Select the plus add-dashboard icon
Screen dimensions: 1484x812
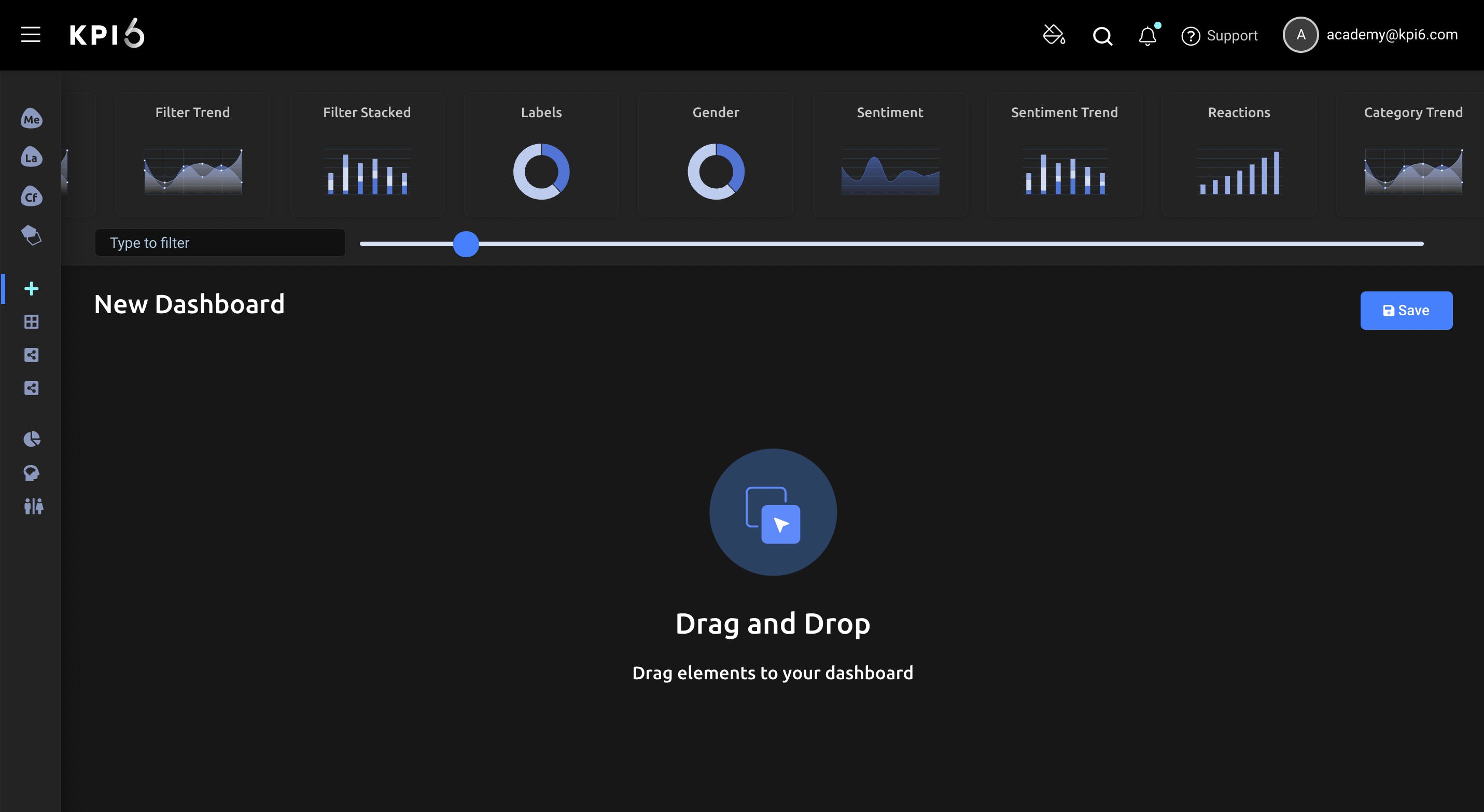[x=32, y=288]
